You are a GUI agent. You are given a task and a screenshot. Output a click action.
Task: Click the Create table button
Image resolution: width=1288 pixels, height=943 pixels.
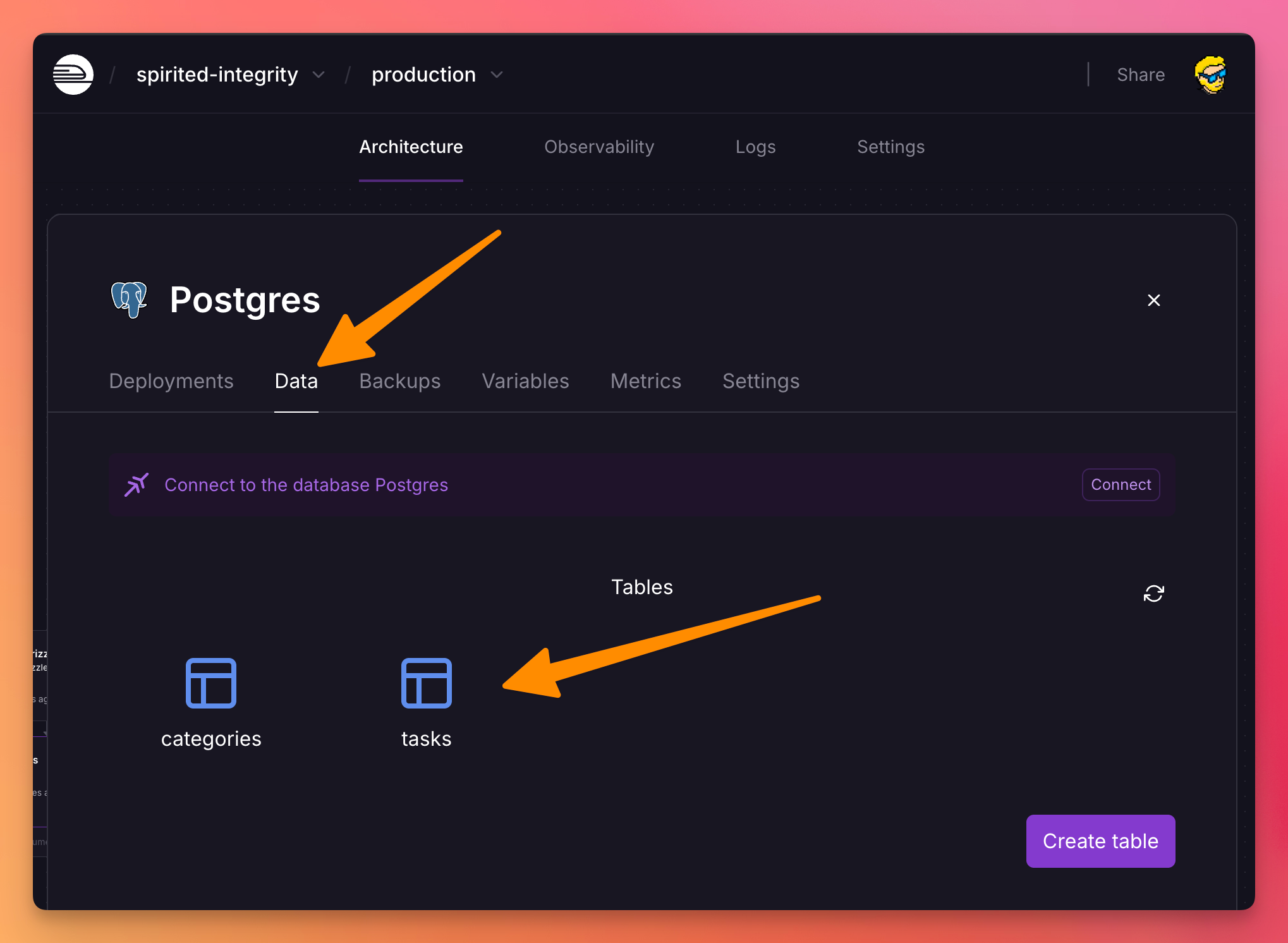(x=1100, y=841)
